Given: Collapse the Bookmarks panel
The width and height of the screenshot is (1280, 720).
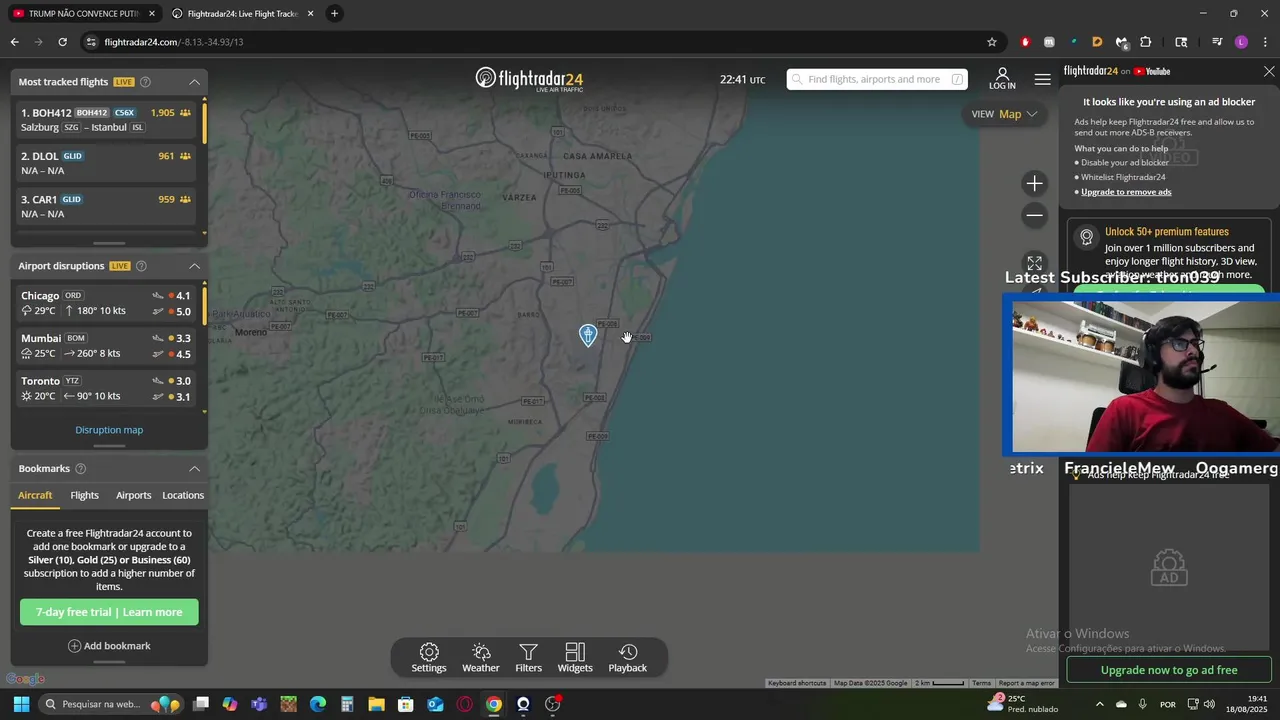Looking at the screenshot, I should pos(194,469).
